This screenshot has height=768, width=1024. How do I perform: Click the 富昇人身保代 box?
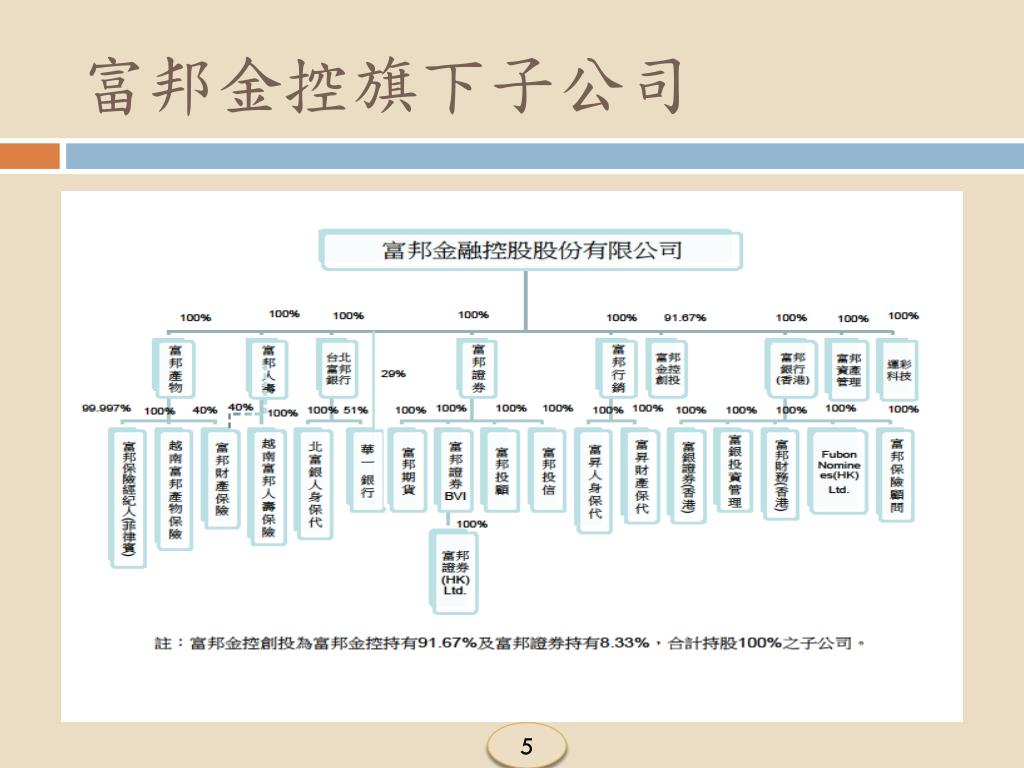(x=594, y=481)
